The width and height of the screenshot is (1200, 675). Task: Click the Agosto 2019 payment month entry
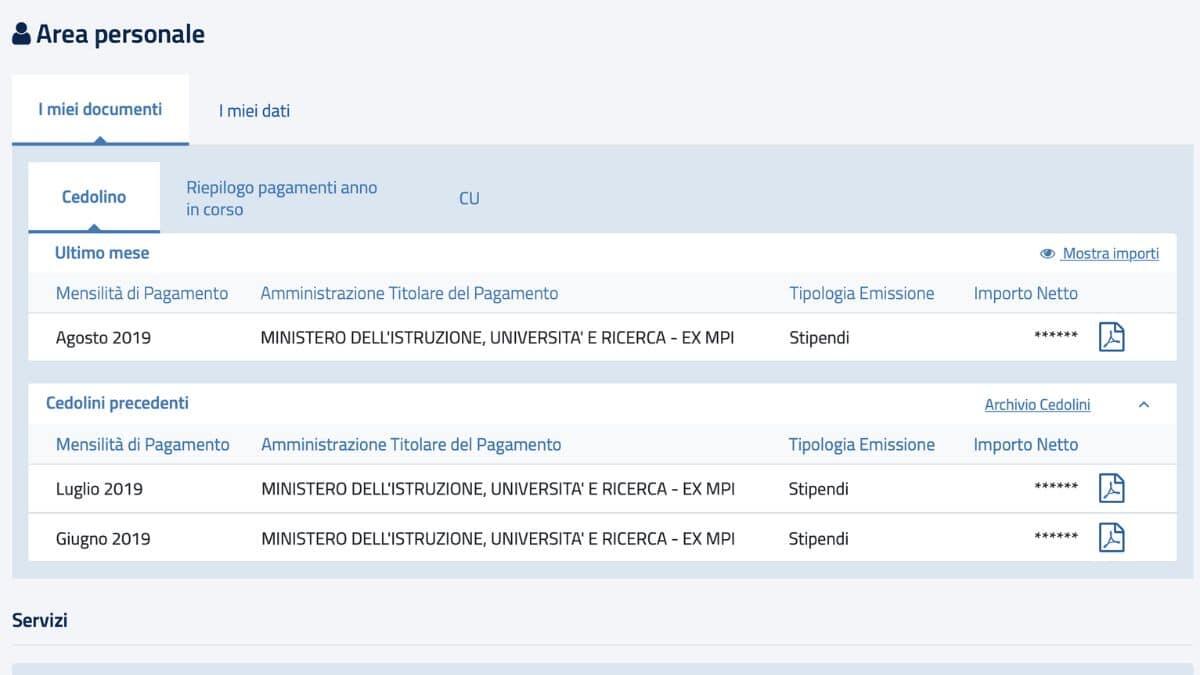pyautogui.click(x=103, y=338)
